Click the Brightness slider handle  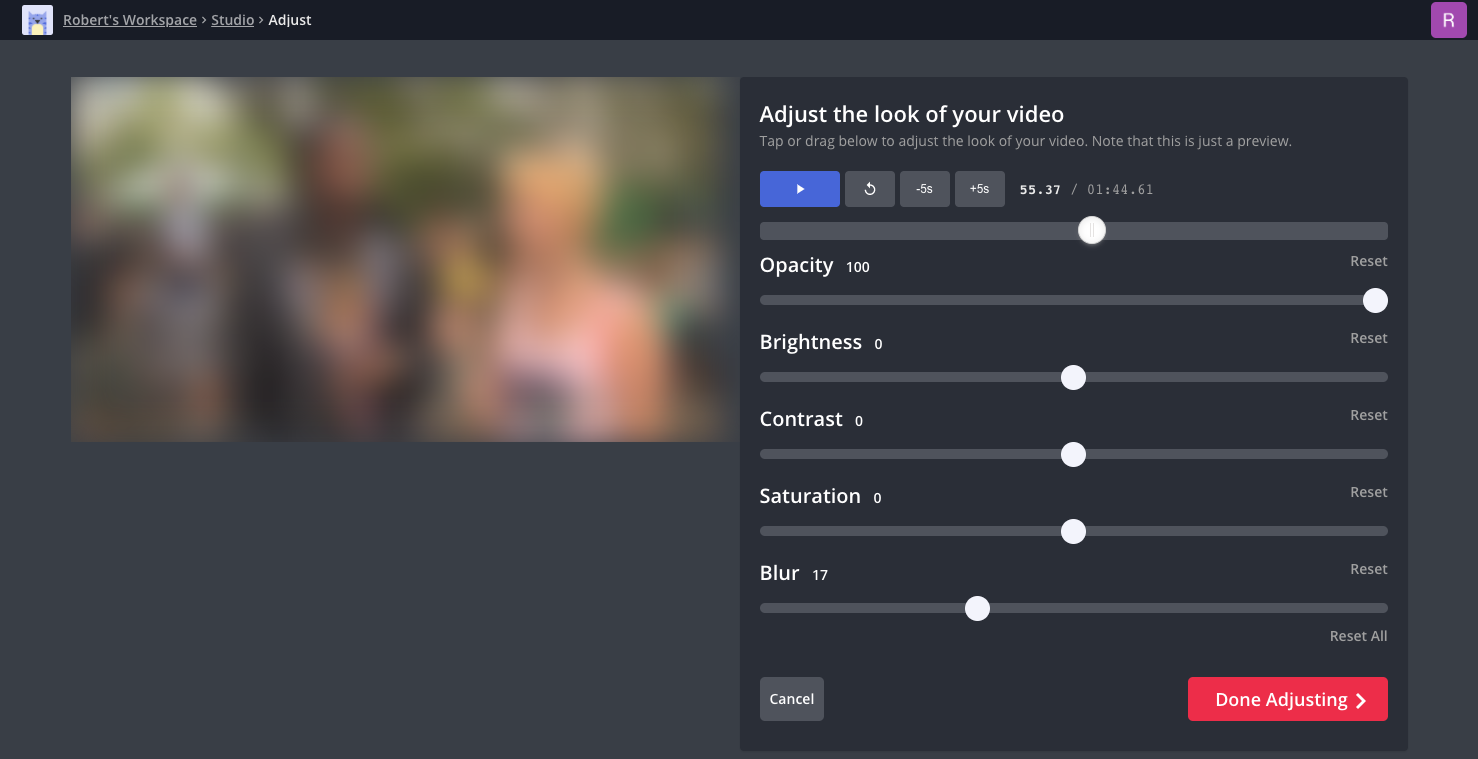point(1073,377)
